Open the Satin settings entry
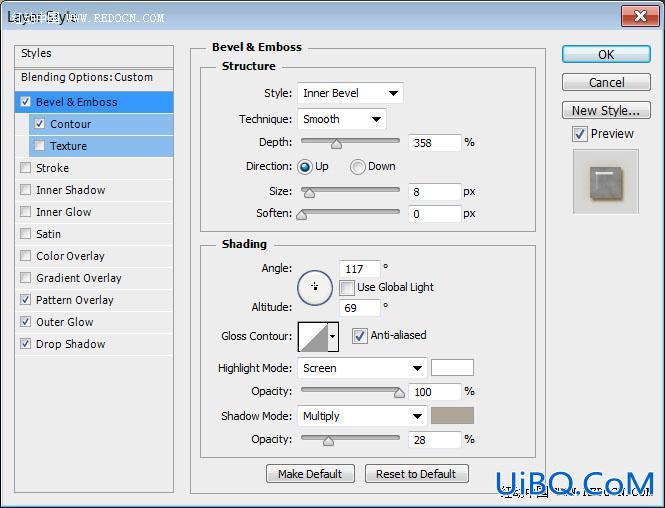 pyautogui.click(x=48, y=234)
